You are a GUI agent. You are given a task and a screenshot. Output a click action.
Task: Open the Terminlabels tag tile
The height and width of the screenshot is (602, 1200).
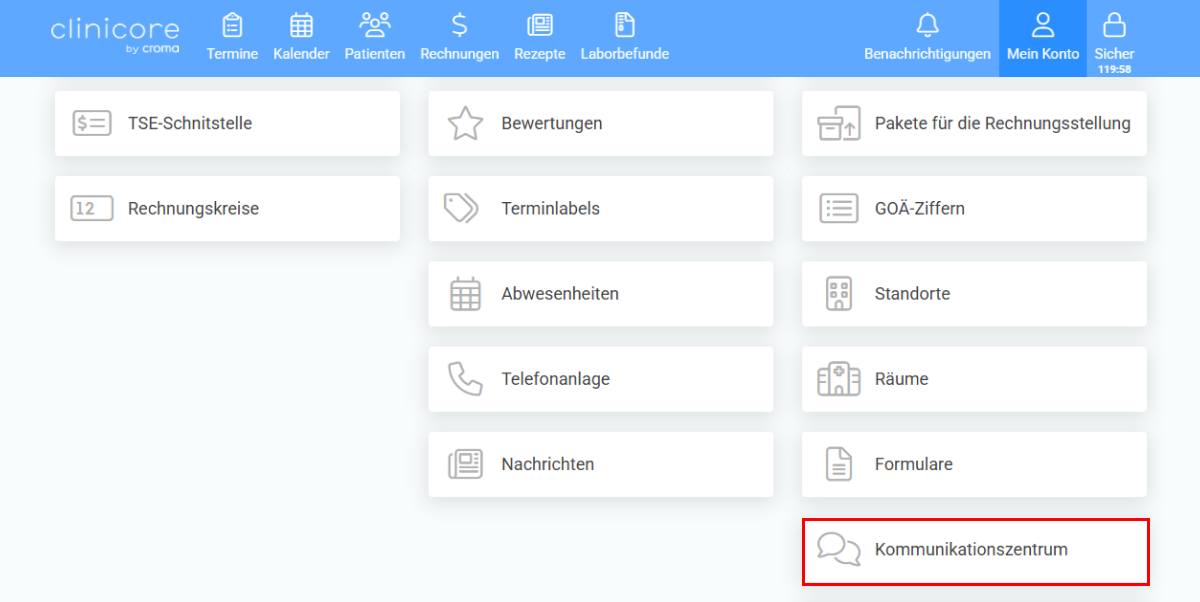pos(601,208)
